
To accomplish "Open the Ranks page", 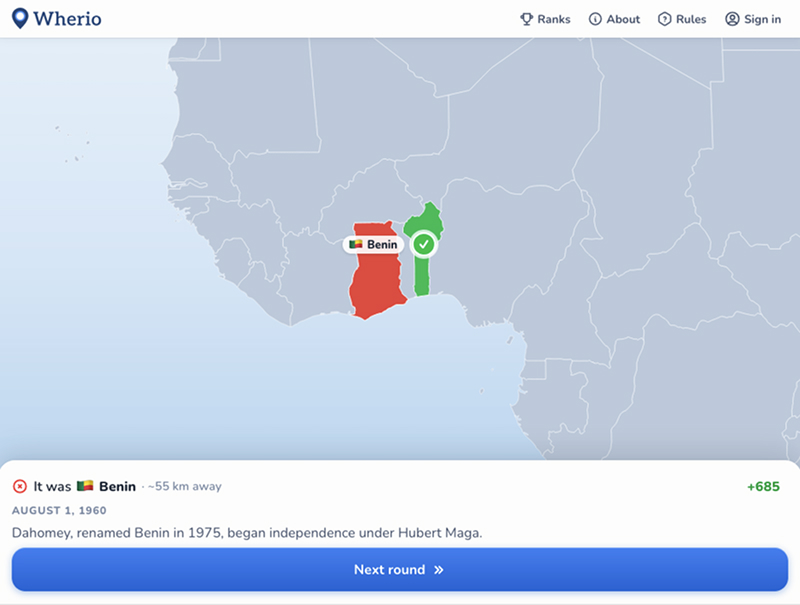I will [545, 19].
